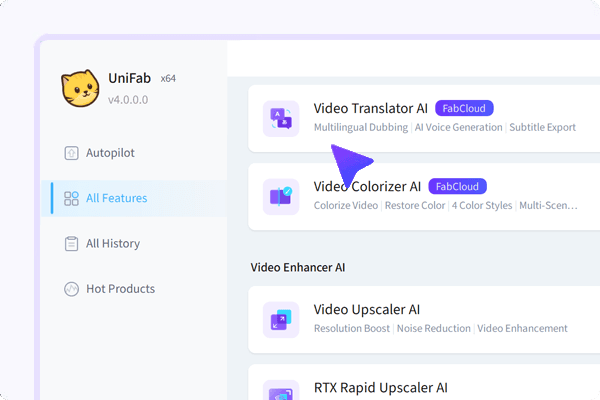The height and width of the screenshot is (400, 600).
Task: Click the UniFab cat logo icon
Action: coord(78,89)
